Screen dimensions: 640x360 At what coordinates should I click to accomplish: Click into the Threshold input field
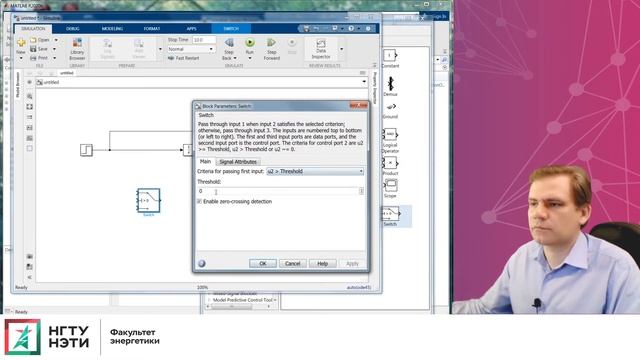[x=278, y=191]
